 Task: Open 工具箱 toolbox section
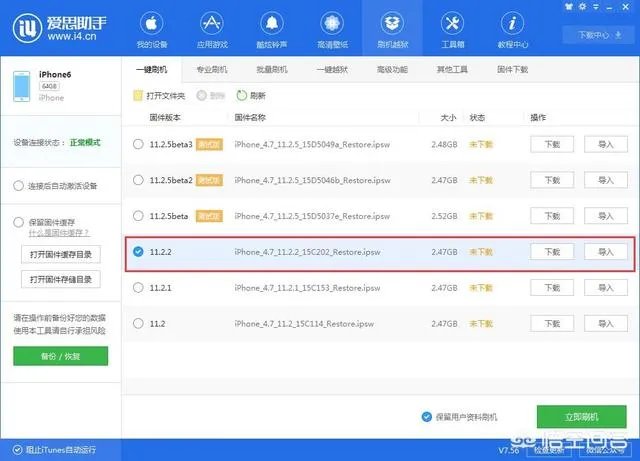tap(452, 30)
